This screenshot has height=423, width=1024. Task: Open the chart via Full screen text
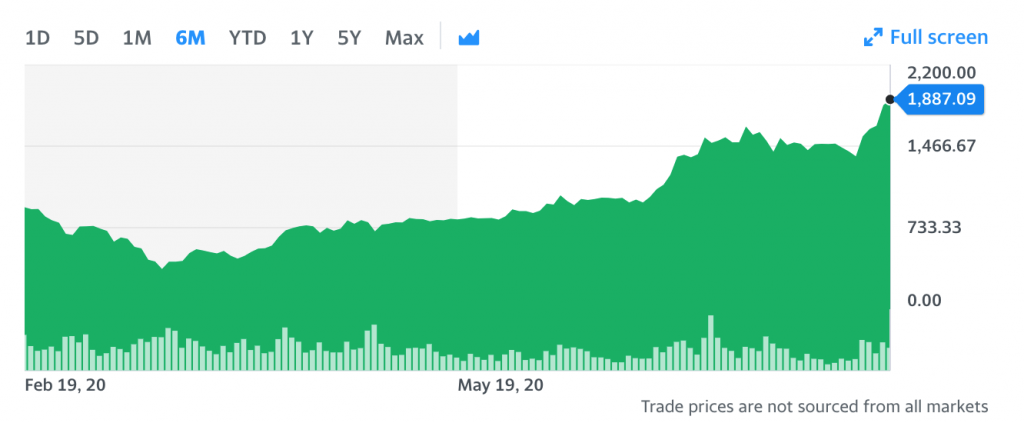[x=938, y=38]
